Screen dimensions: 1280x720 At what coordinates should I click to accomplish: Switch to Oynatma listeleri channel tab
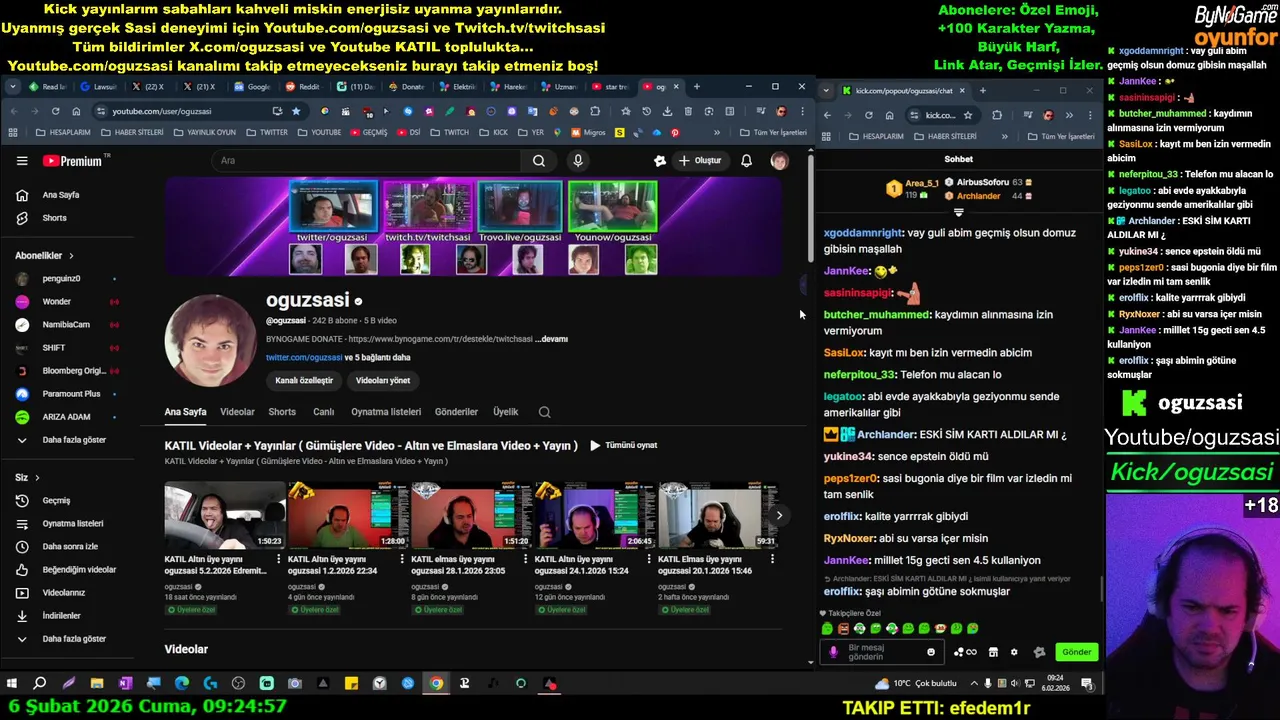point(386,412)
